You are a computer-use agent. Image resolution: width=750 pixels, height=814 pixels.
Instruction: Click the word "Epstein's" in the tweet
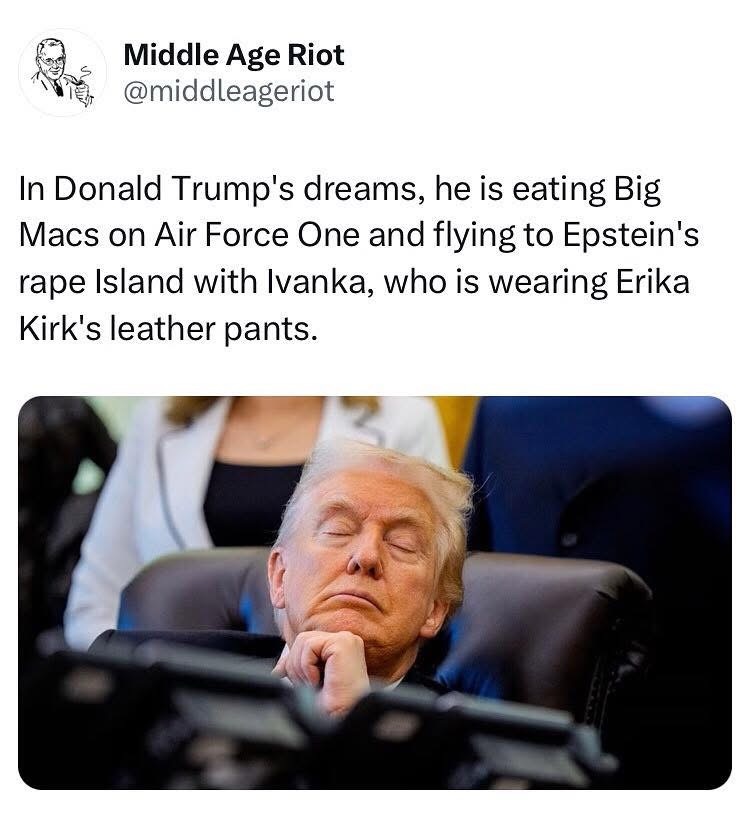631,236
